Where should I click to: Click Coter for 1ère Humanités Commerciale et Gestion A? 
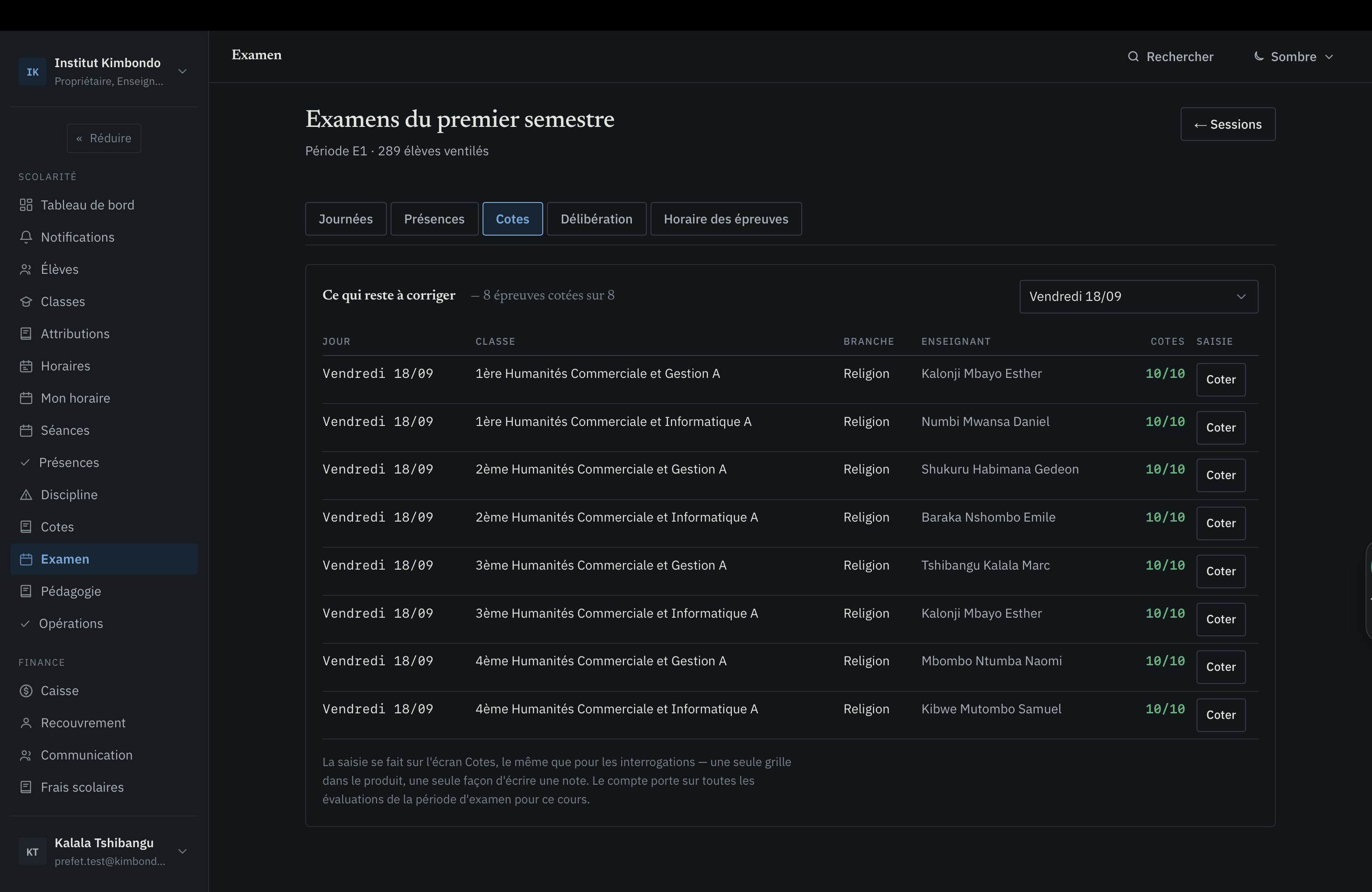point(1221,380)
